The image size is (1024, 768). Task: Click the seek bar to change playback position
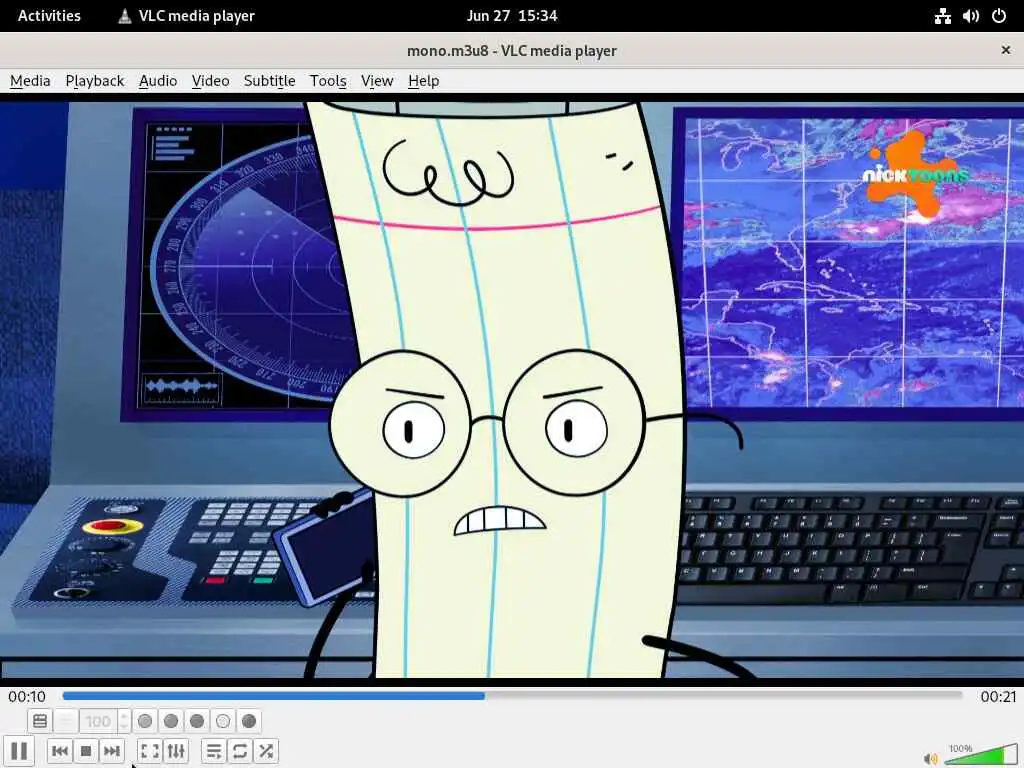513,696
